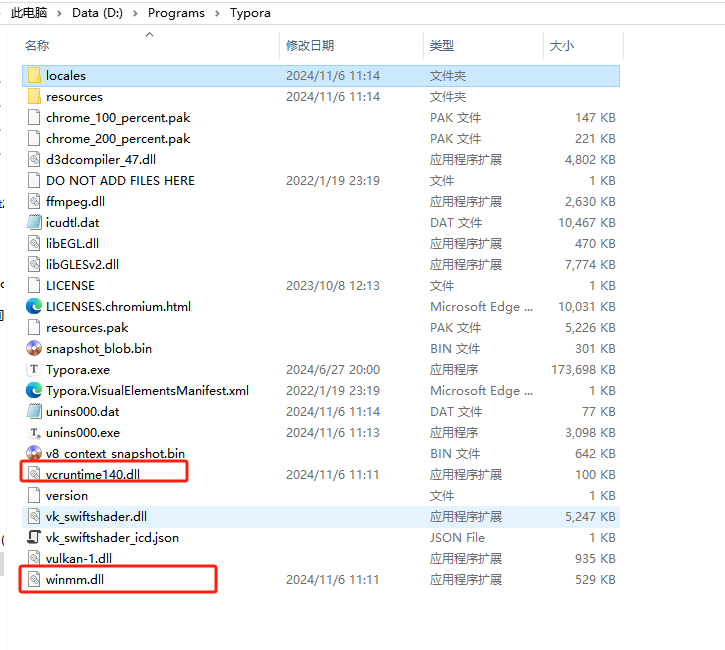Select the vk_swiftshader_icd.json file name
The height and width of the screenshot is (650, 725).
[x=112, y=538]
